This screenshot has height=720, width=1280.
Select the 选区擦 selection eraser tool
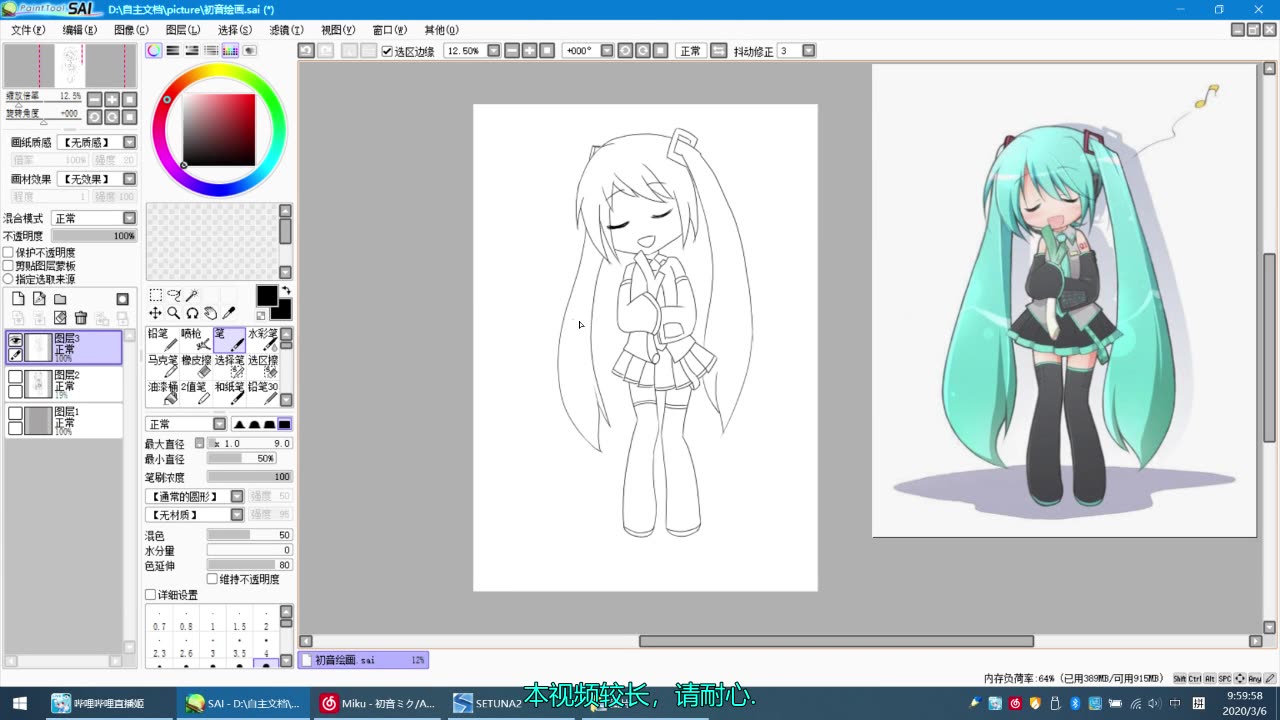[x=262, y=366]
